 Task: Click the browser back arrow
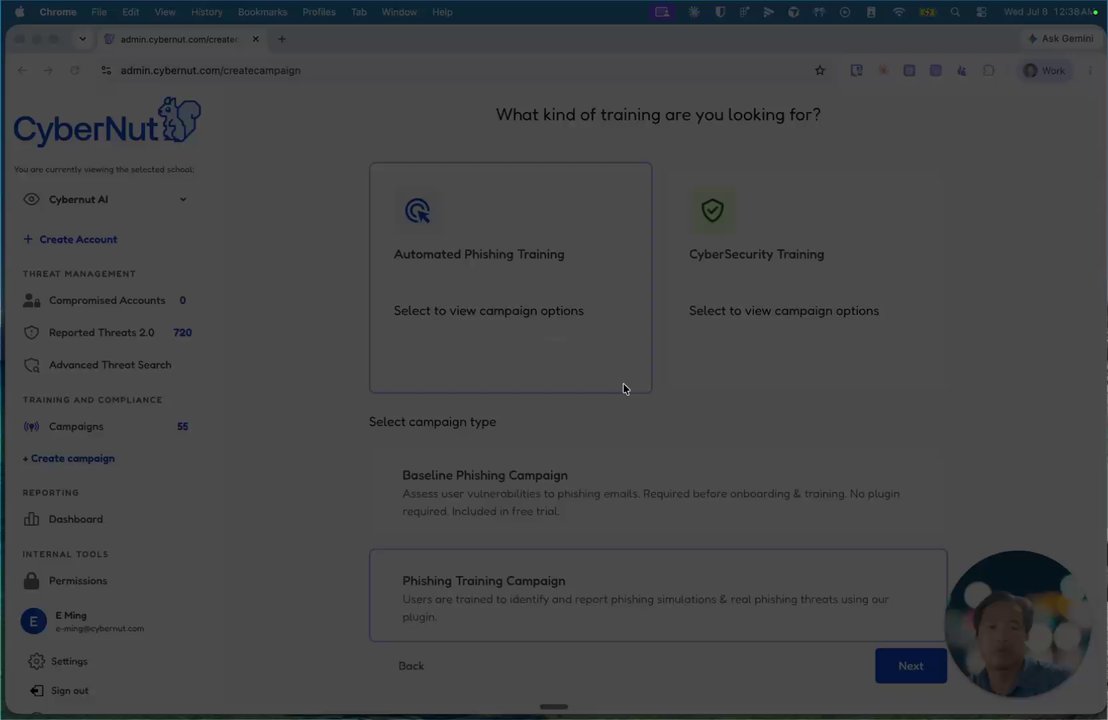pos(23,71)
